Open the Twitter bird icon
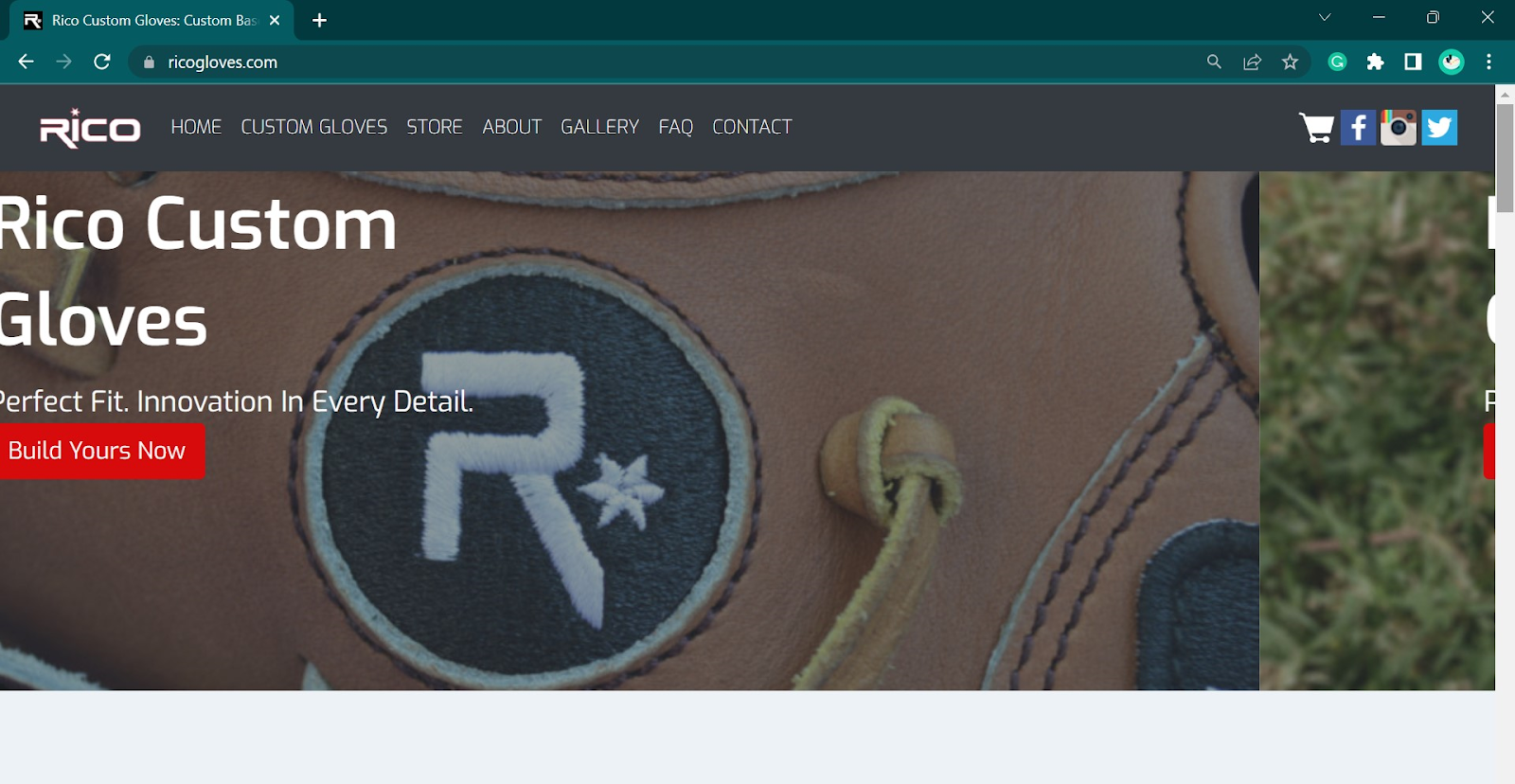The image size is (1515, 784). pyautogui.click(x=1439, y=128)
